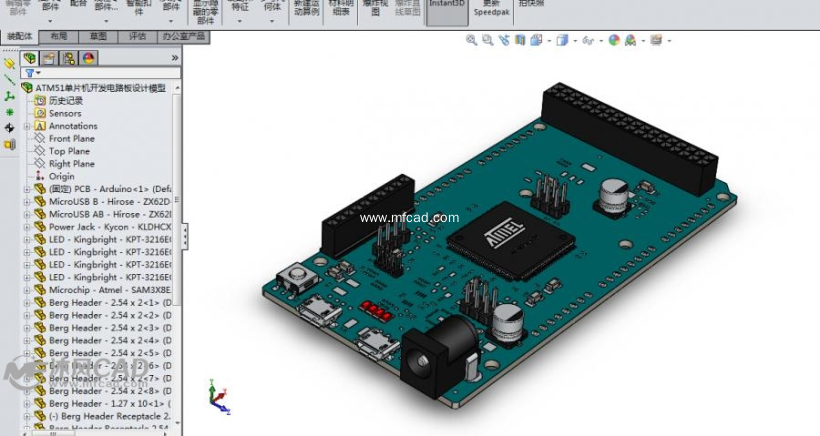Screen dimensions: 820x436
Task: Open the filter funnel dropdown arrow
Action: tap(38, 73)
